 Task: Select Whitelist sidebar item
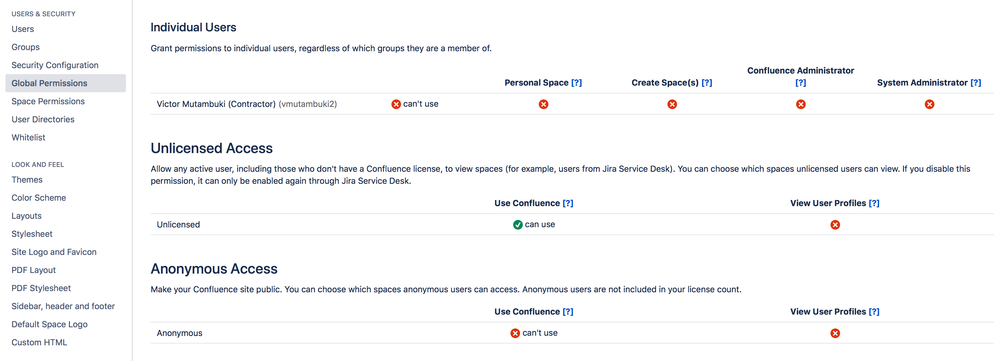coord(28,138)
